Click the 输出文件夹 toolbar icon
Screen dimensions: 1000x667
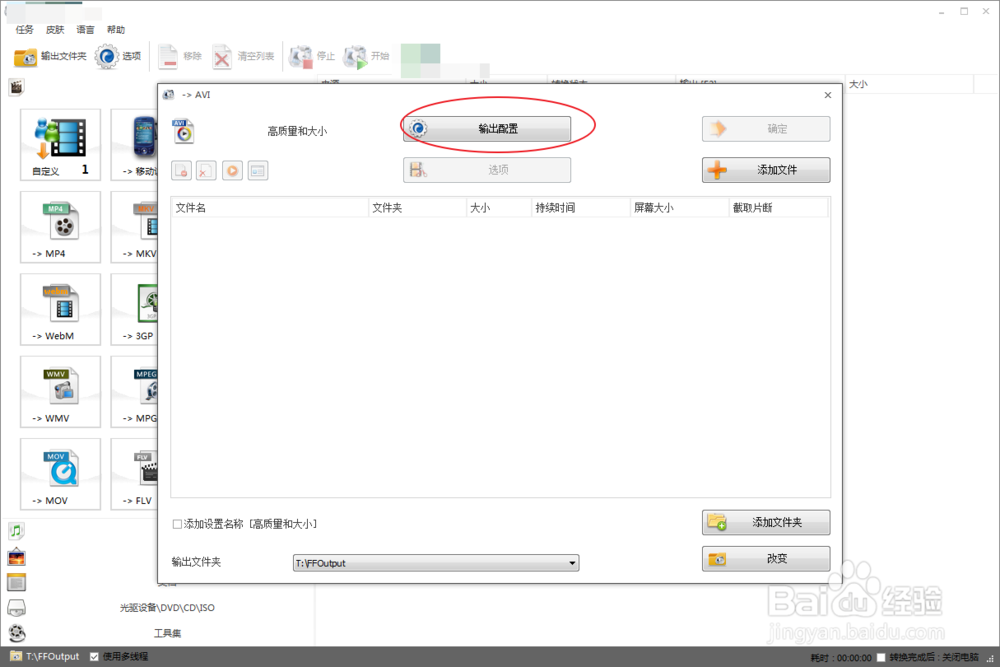(50, 57)
